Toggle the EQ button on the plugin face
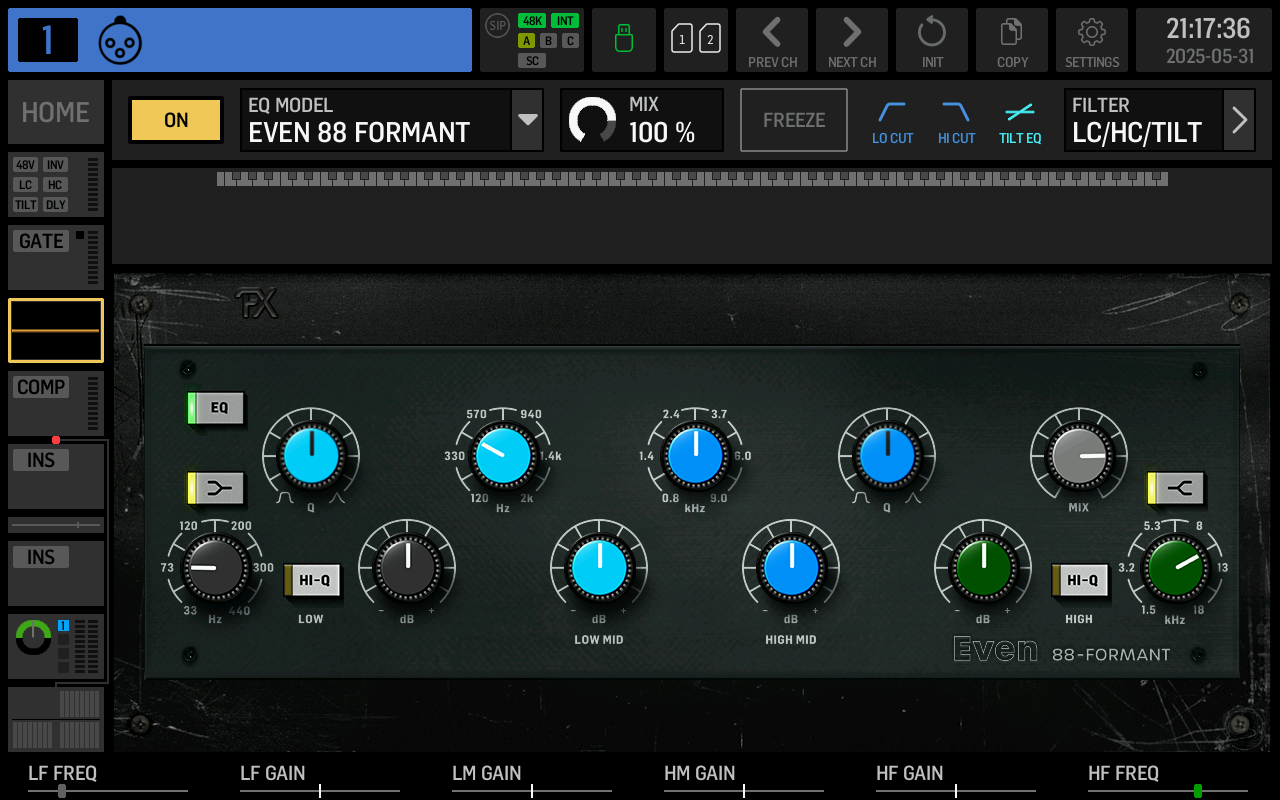1280x800 pixels. [x=215, y=409]
